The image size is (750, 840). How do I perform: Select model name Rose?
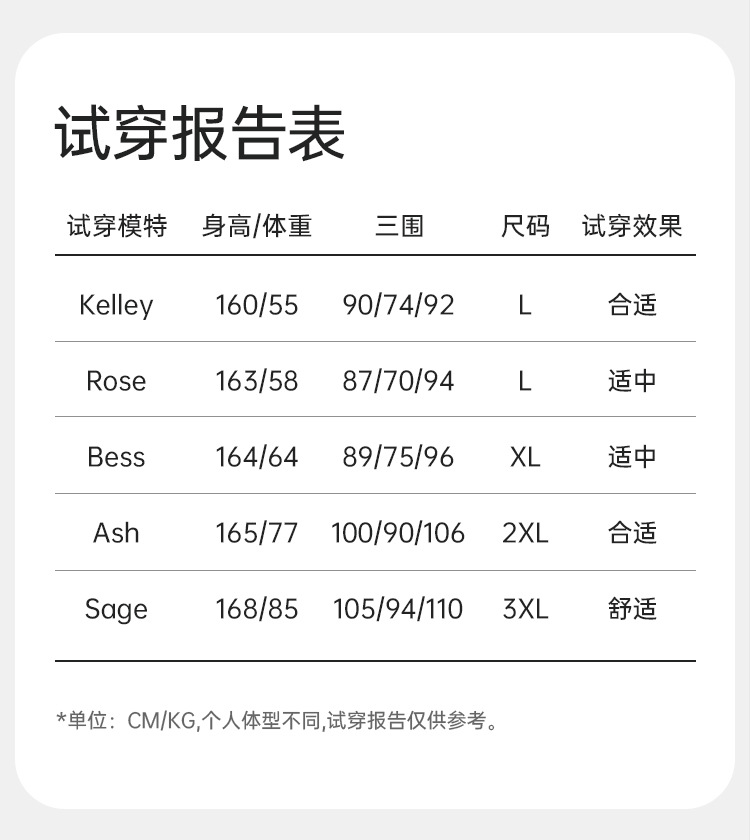pyautogui.click(x=116, y=381)
